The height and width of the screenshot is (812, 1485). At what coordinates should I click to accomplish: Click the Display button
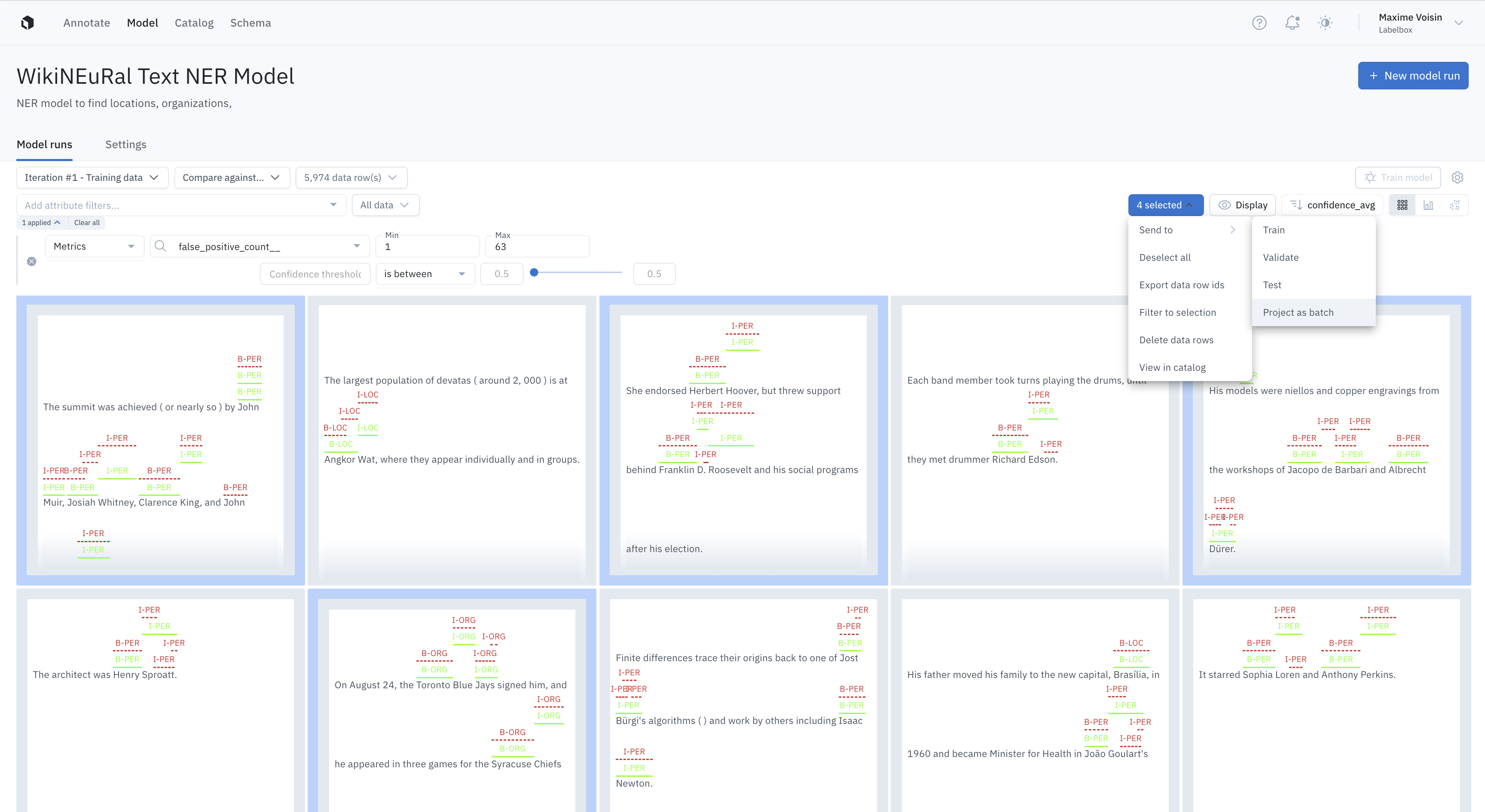pyautogui.click(x=1242, y=205)
